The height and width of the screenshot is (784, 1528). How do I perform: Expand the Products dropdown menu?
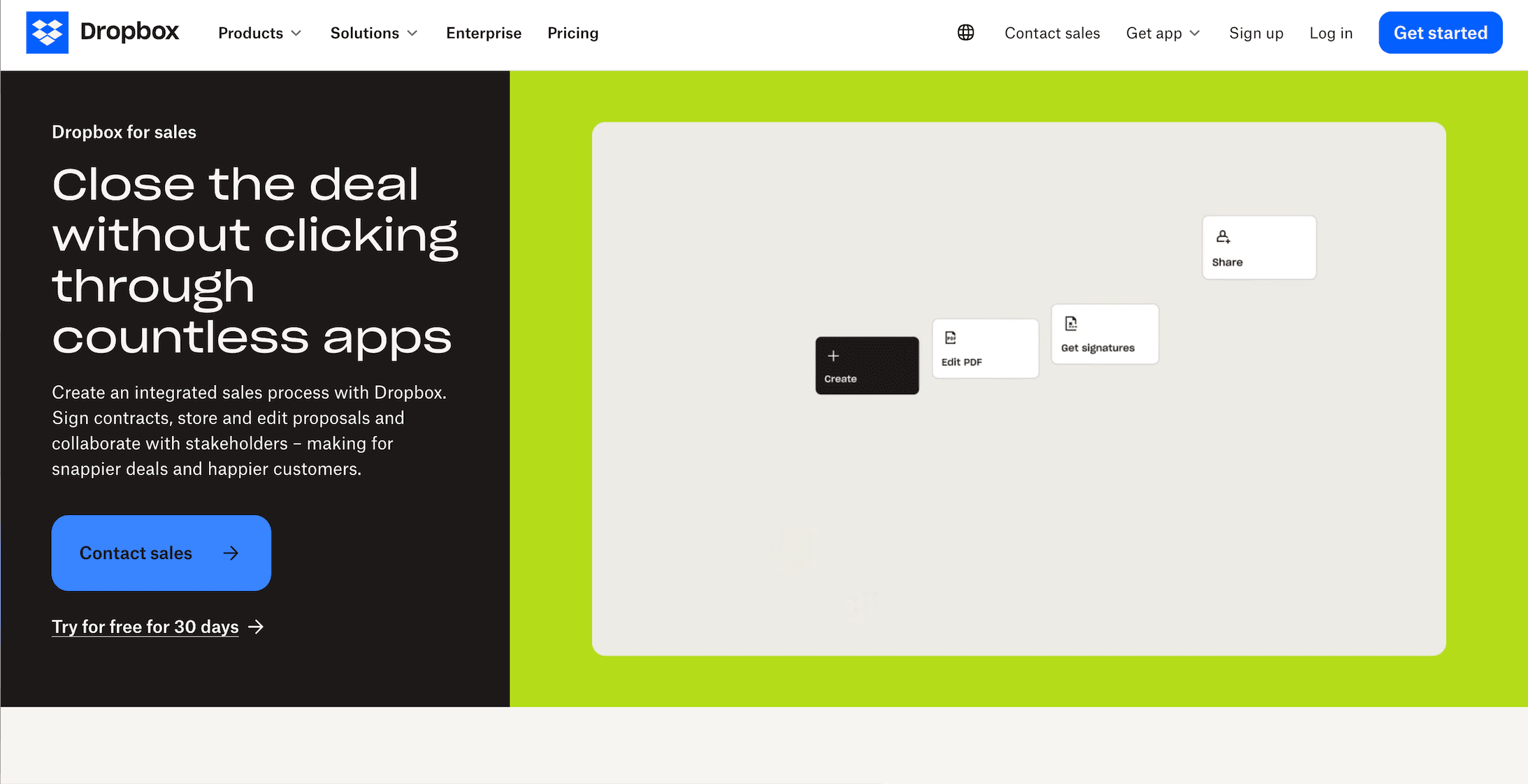[x=259, y=33]
